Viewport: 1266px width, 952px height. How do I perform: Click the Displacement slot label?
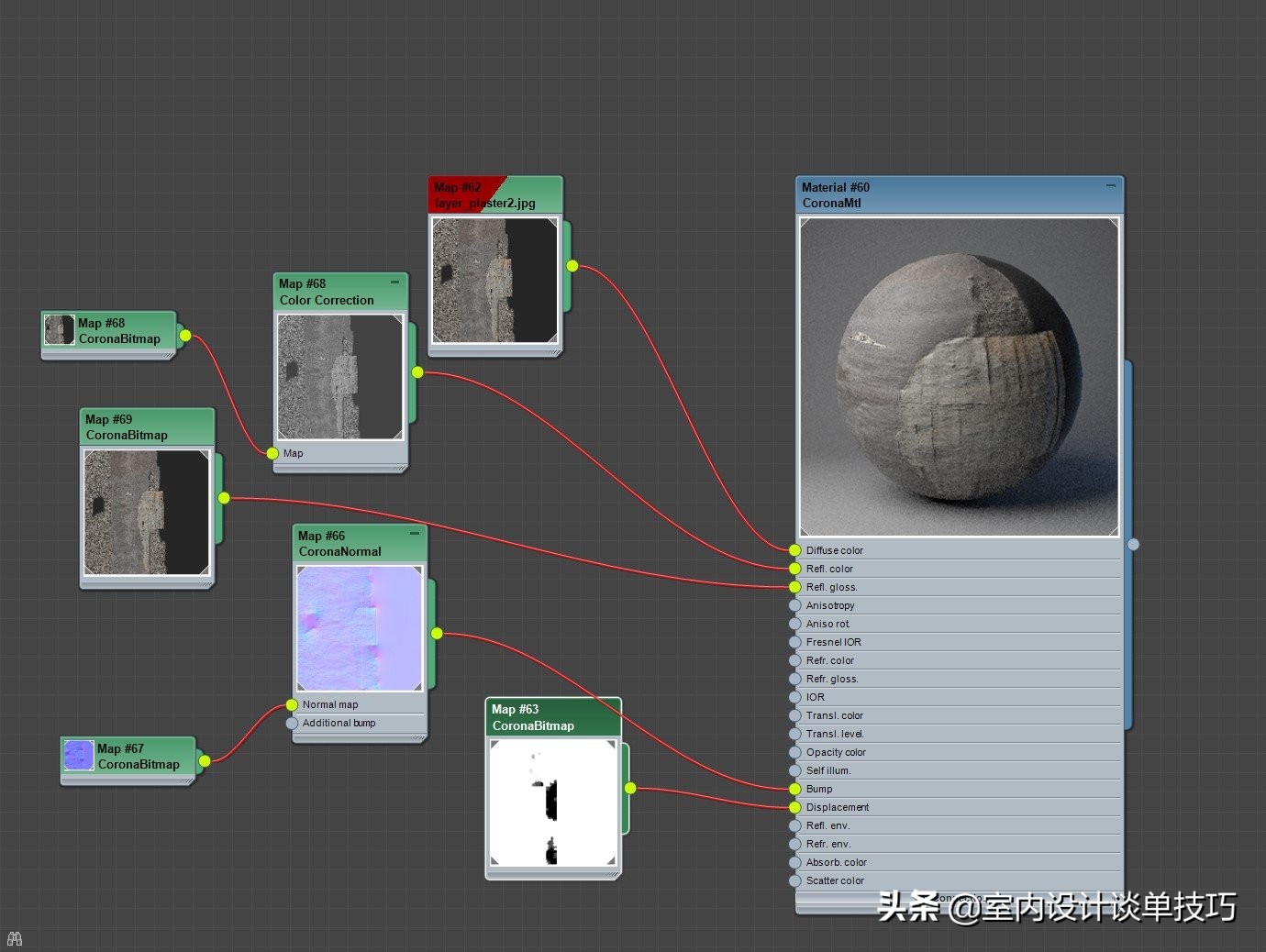pos(838,807)
